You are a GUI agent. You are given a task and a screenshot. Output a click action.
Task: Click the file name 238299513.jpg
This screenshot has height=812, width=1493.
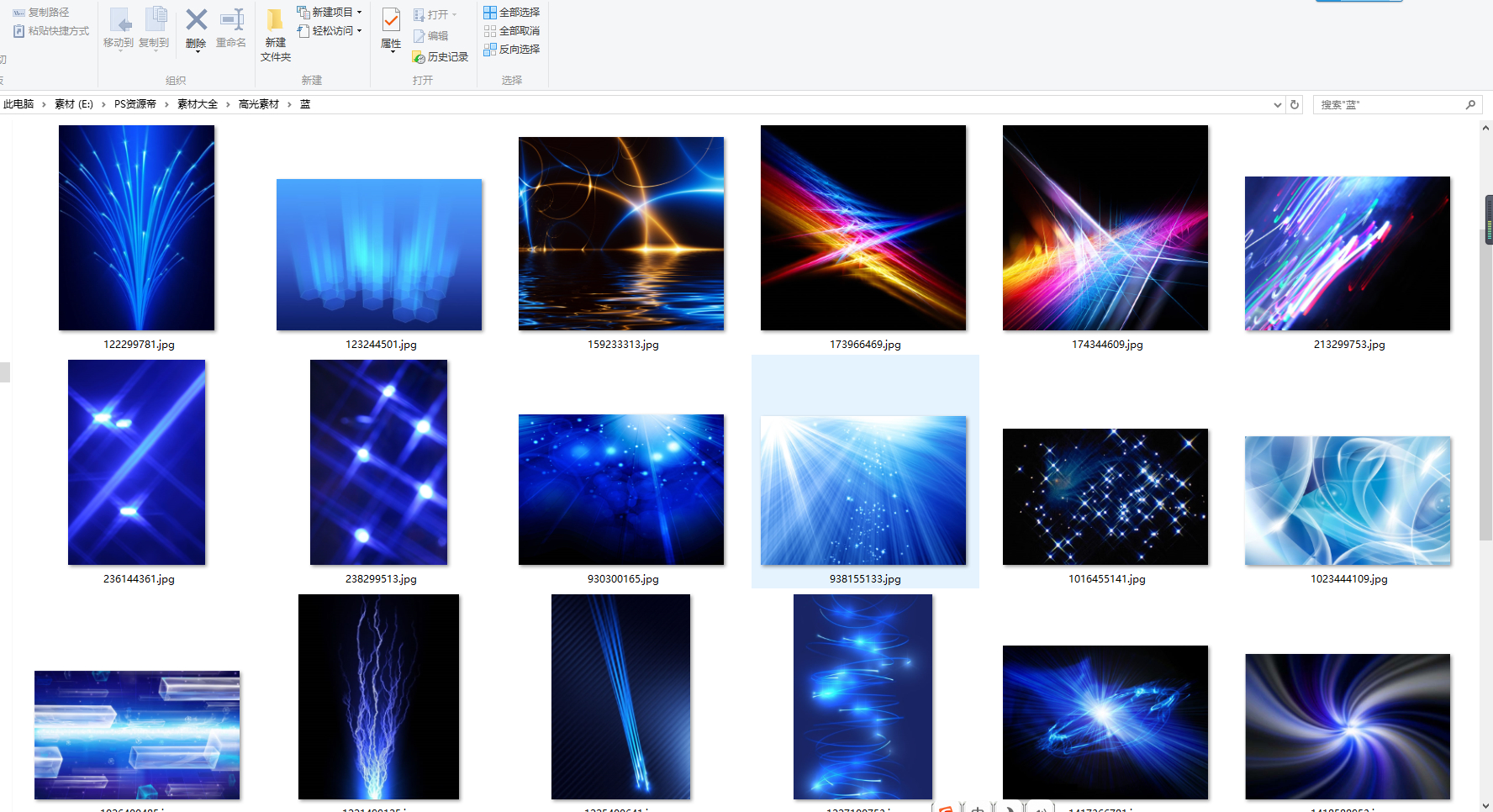point(381,579)
